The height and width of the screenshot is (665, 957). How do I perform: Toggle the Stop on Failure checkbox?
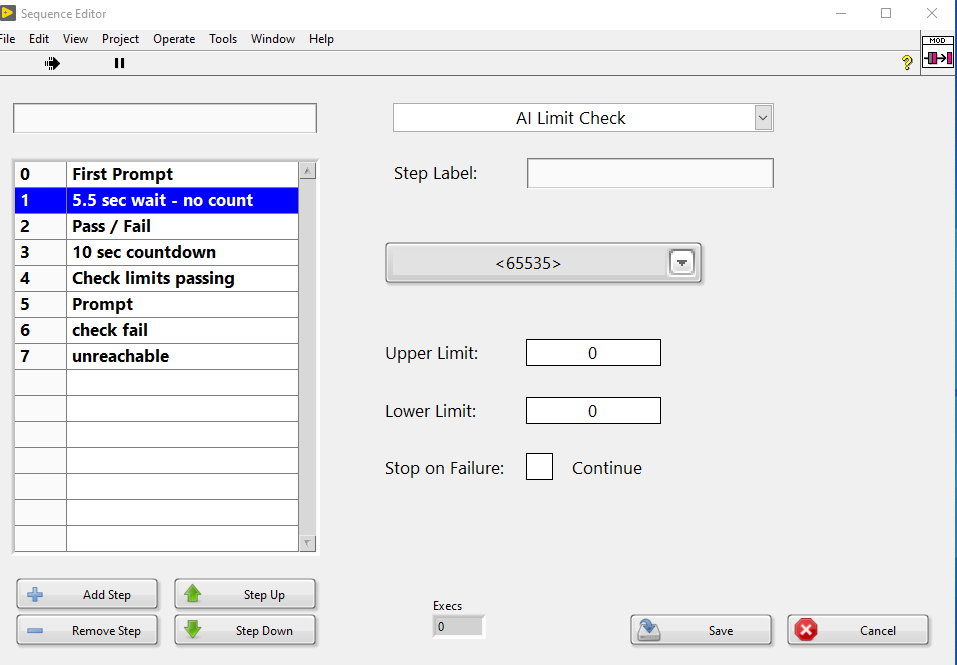539,466
